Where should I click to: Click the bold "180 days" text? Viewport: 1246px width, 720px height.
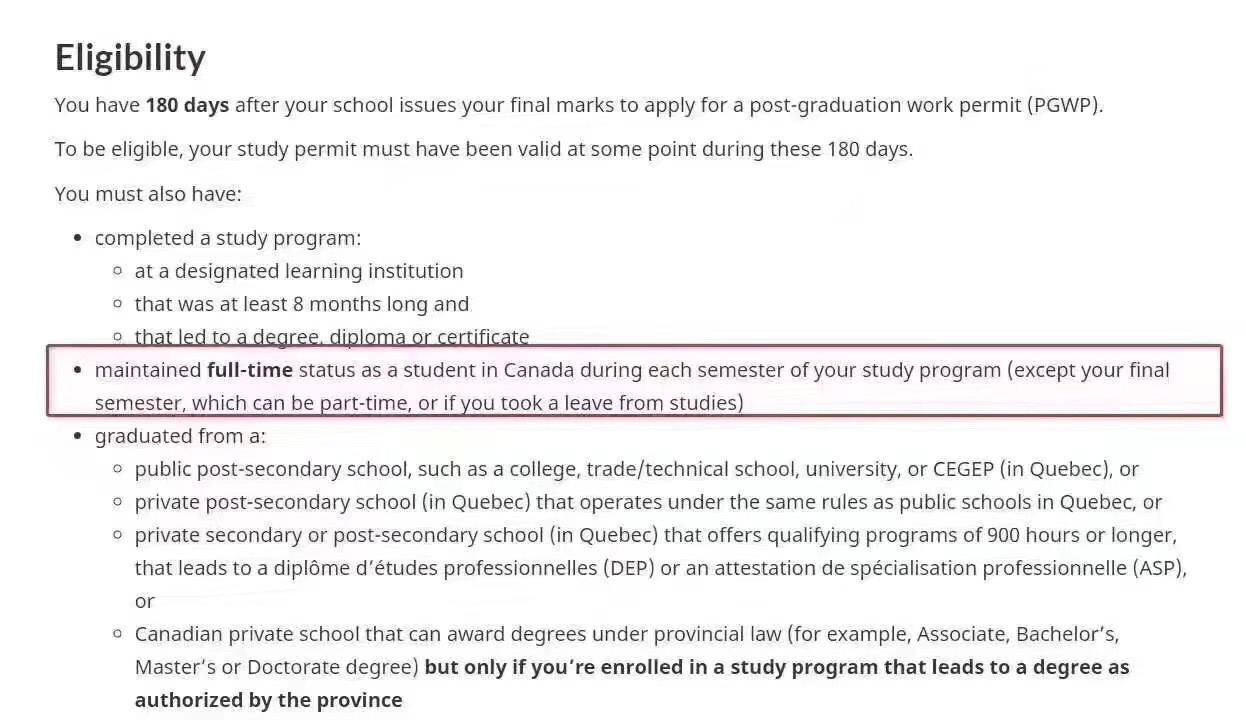click(187, 105)
